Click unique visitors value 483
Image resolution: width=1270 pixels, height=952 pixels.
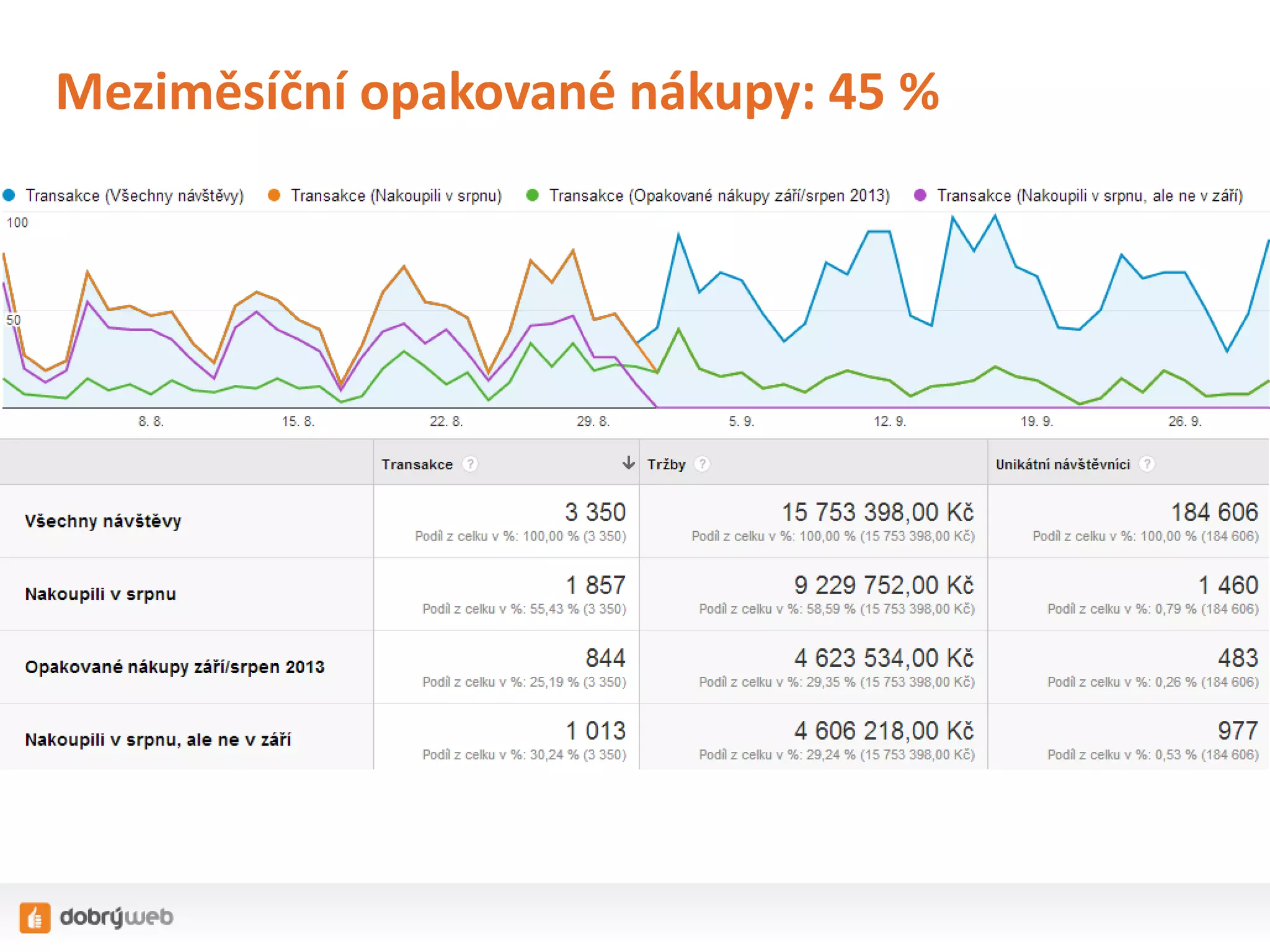click(1238, 658)
